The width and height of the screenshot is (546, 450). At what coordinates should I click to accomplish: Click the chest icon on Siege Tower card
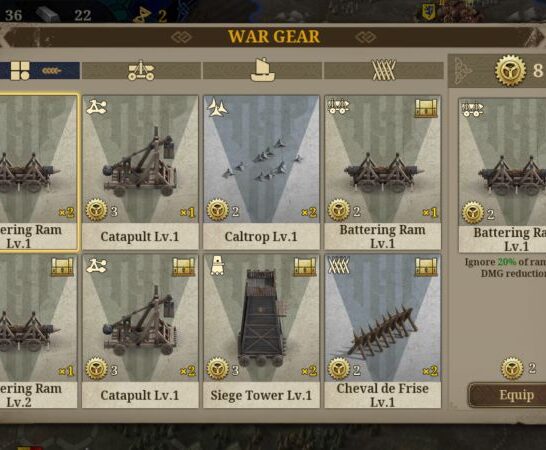coord(305,267)
